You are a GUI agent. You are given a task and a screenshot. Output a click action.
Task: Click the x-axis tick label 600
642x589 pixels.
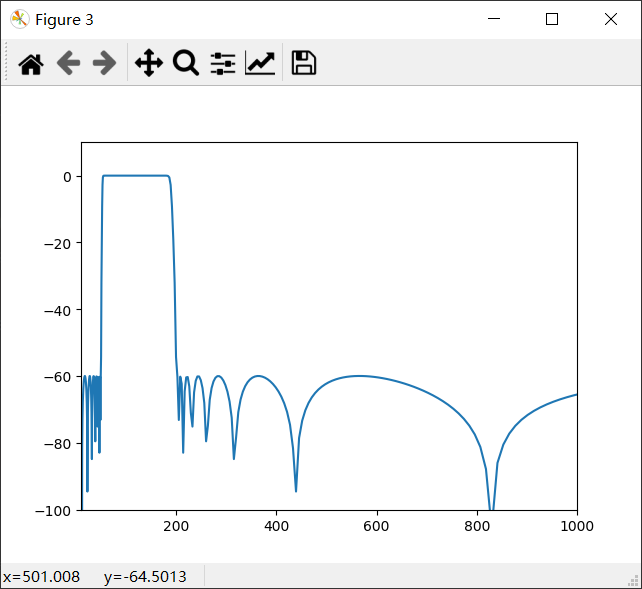(376, 526)
